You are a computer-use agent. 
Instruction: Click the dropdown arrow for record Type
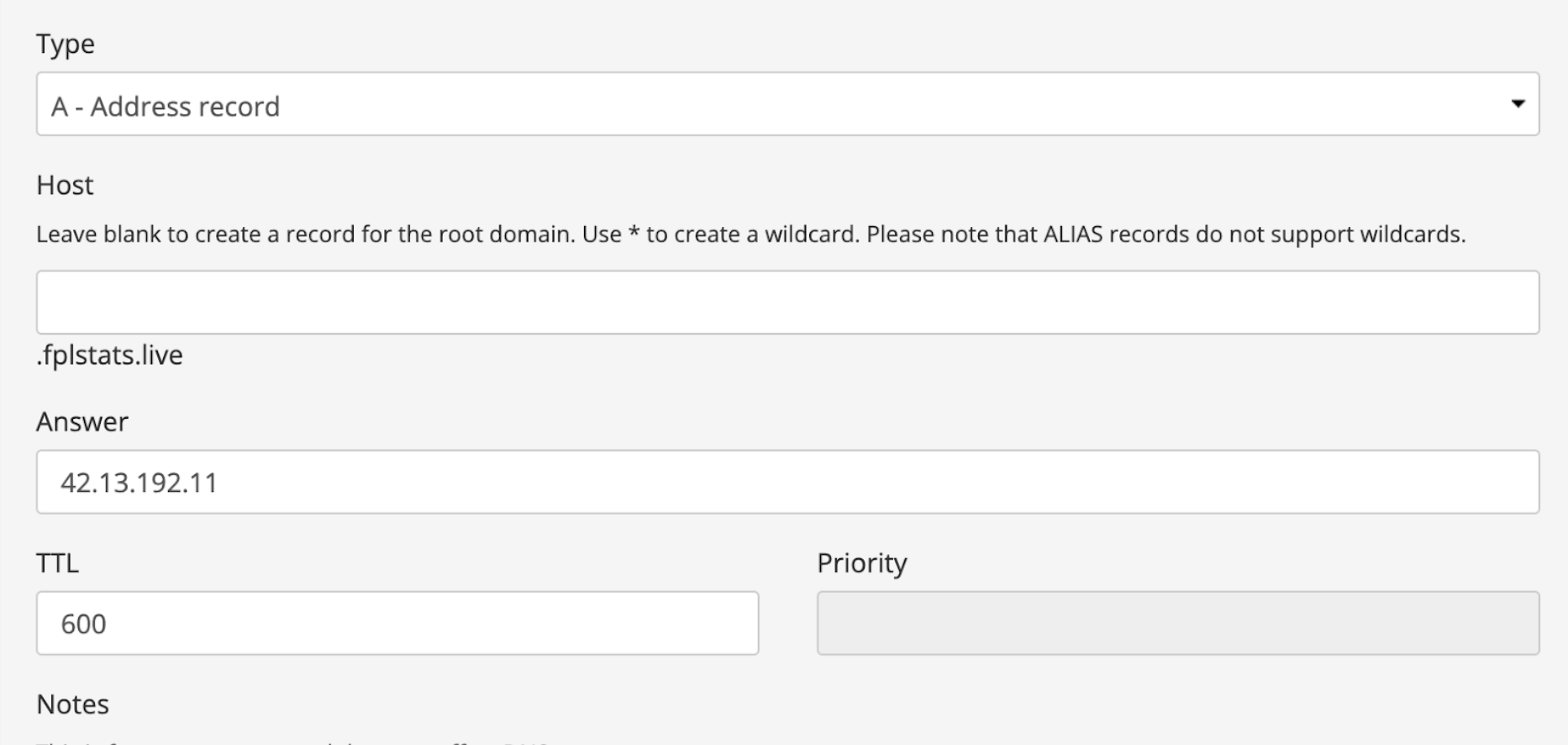[1518, 104]
